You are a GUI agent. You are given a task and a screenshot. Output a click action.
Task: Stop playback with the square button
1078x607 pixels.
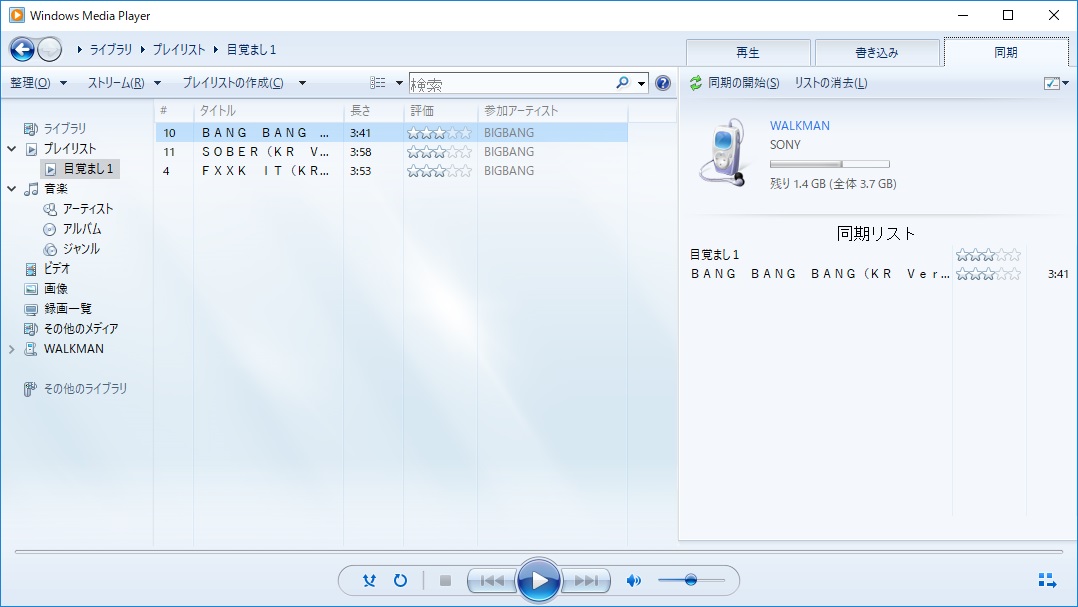446,581
